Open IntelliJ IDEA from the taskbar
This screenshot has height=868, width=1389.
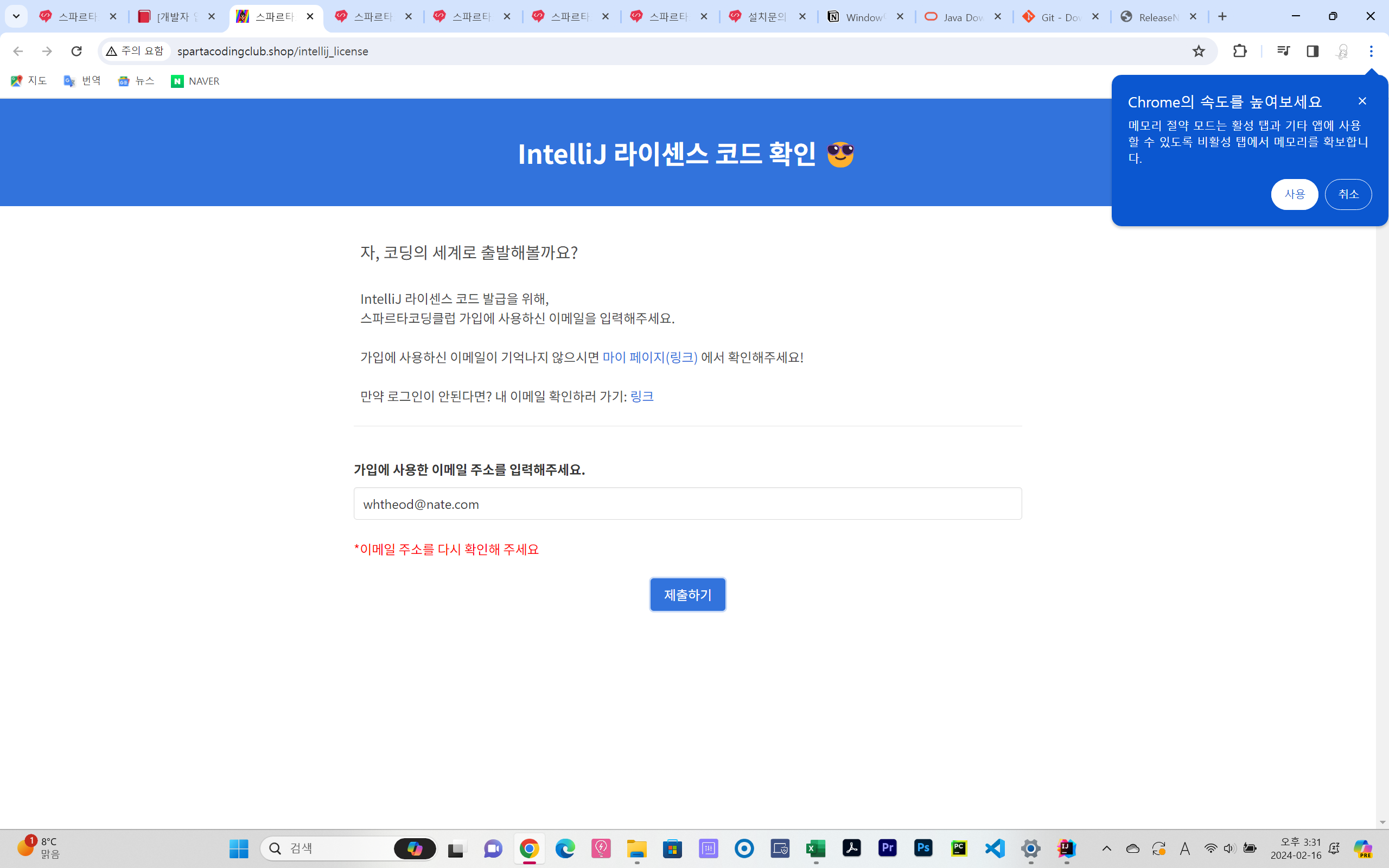click(1066, 848)
